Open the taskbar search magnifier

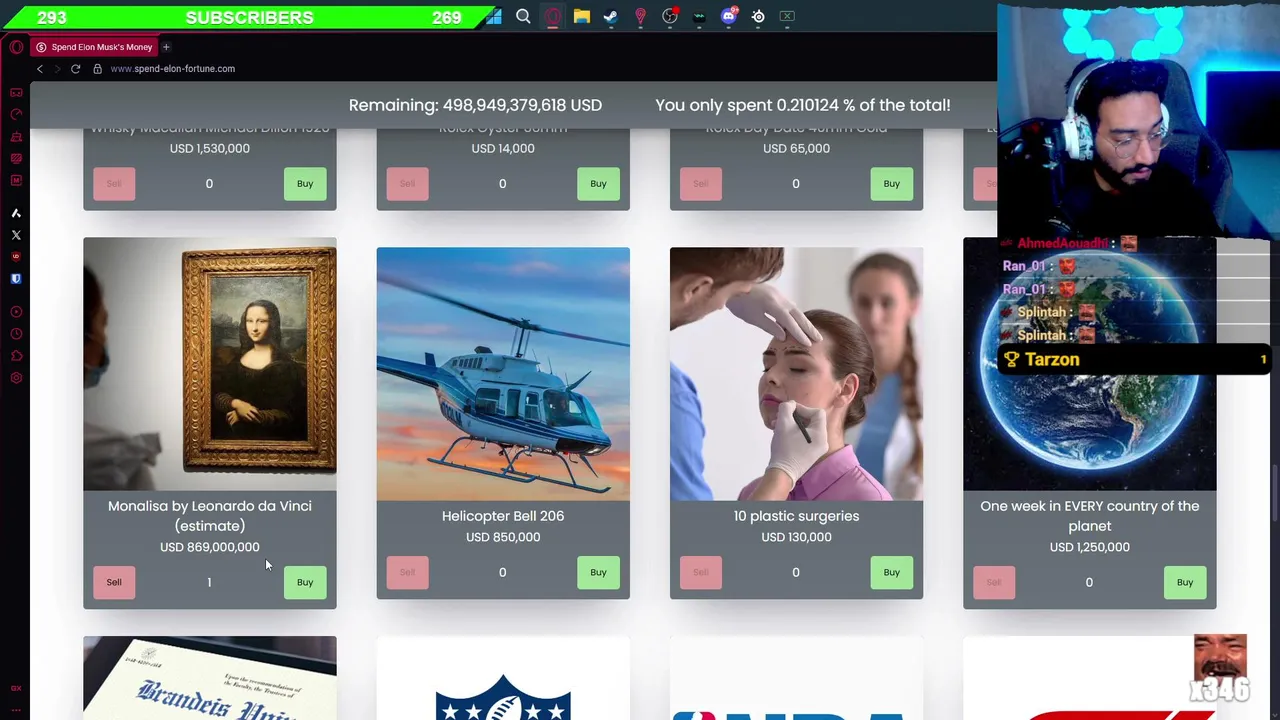[x=523, y=16]
